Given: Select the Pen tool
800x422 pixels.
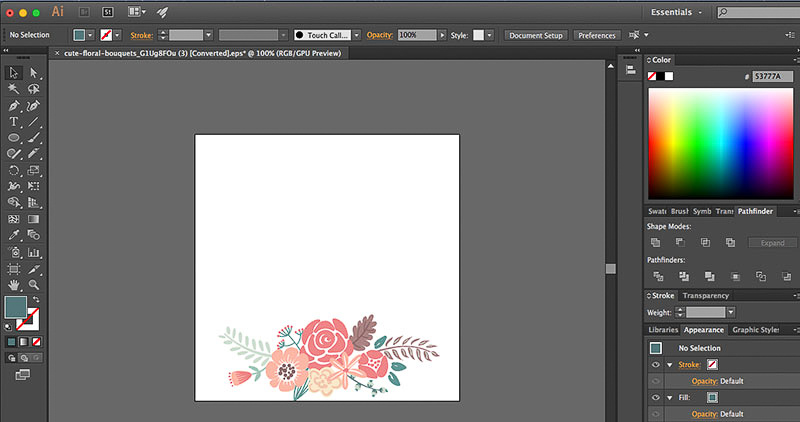Looking at the screenshot, I should point(14,106).
